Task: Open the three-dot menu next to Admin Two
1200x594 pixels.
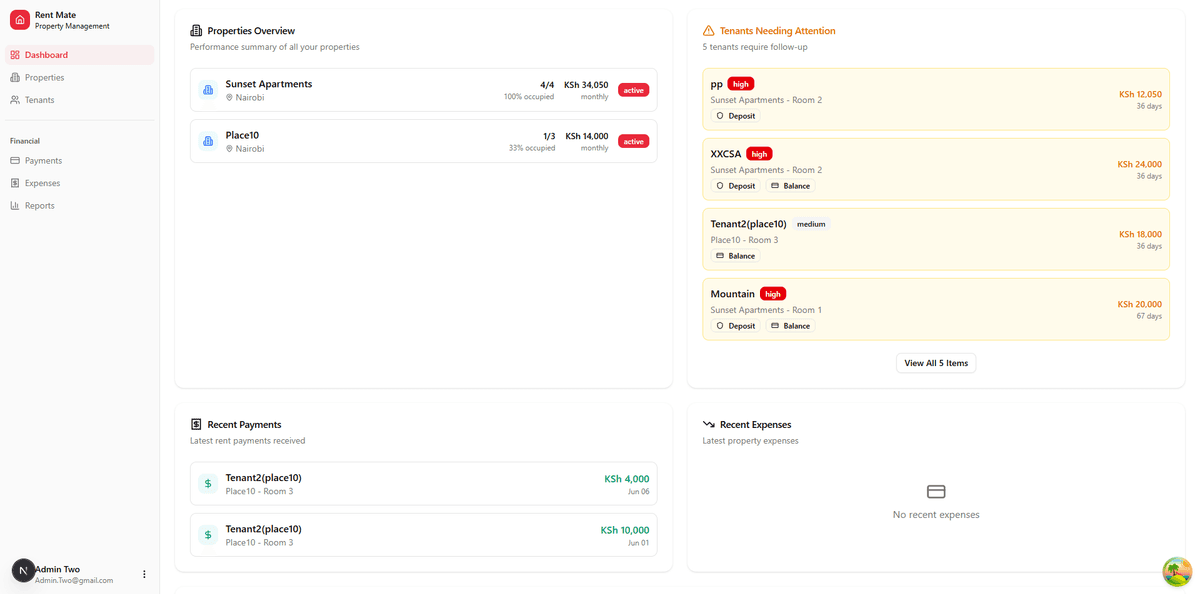Action: [x=144, y=573]
